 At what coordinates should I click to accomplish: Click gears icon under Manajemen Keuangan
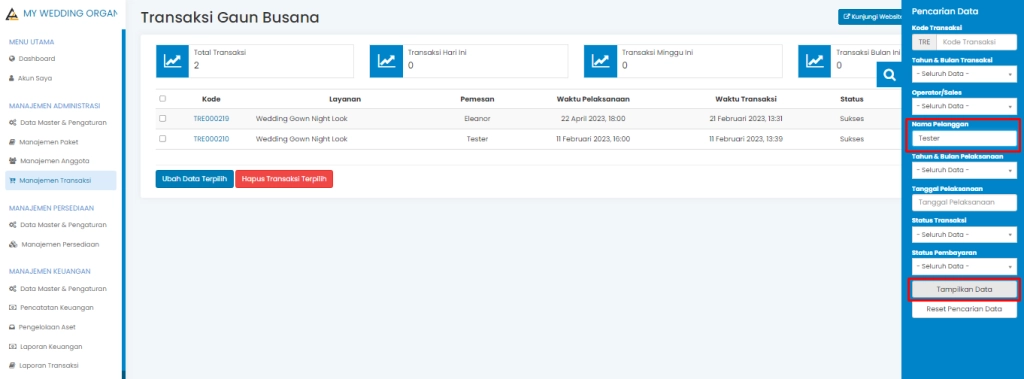[12, 288]
